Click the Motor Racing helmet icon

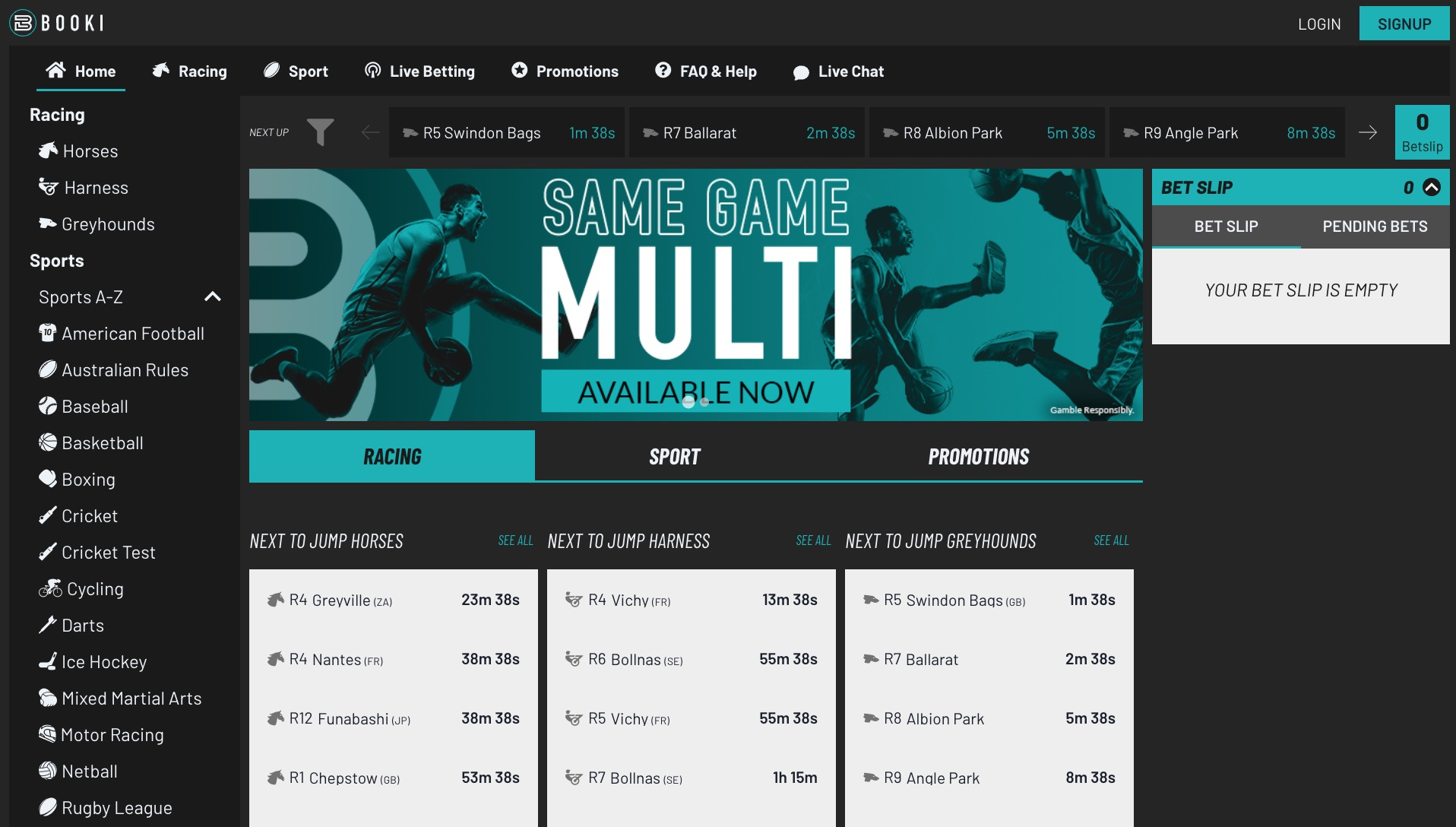coord(47,734)
